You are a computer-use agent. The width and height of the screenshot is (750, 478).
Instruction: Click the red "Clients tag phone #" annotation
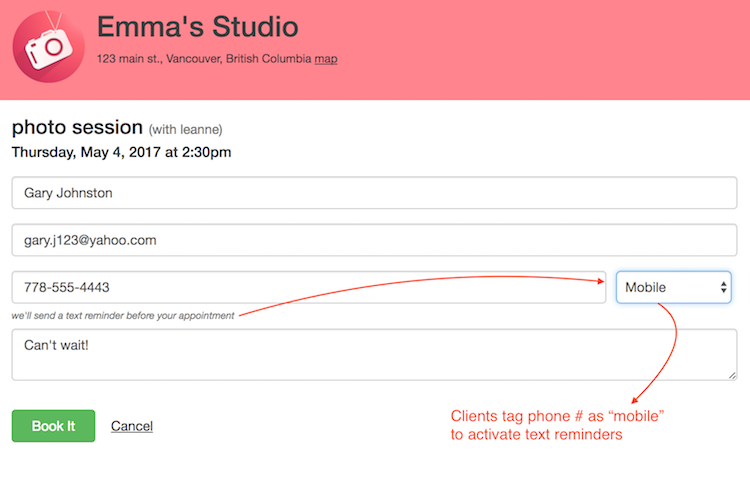coord(557,416)
